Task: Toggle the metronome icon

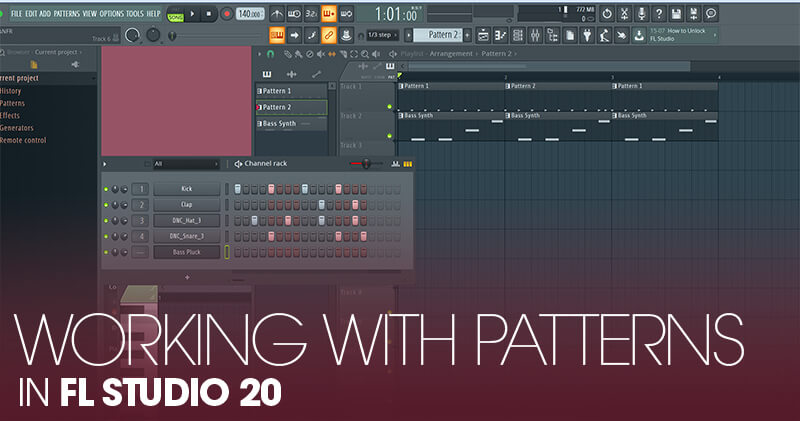Action: pyautogui.click(x=277, y=14)
